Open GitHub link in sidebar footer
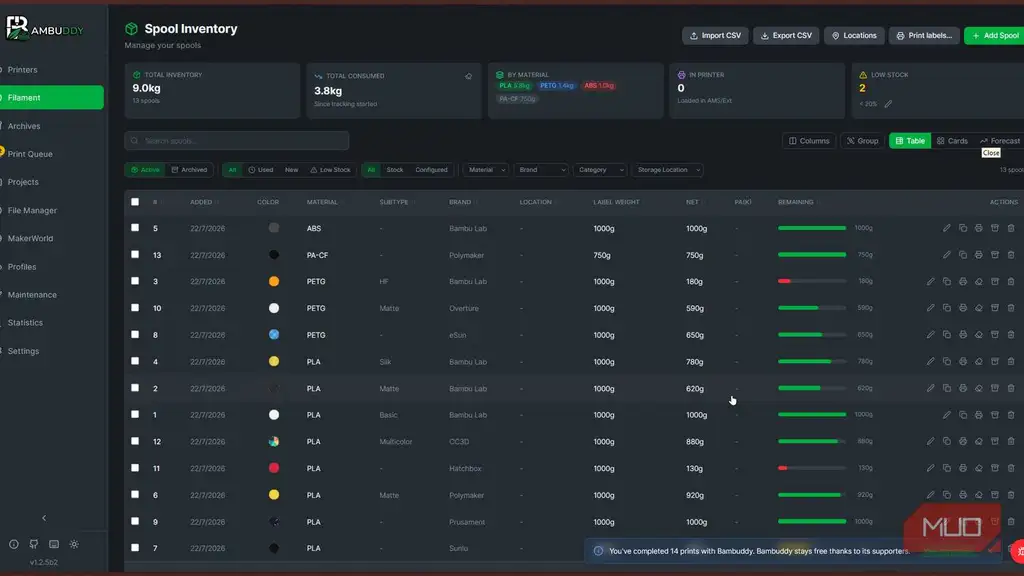 [x=33, y=544]
